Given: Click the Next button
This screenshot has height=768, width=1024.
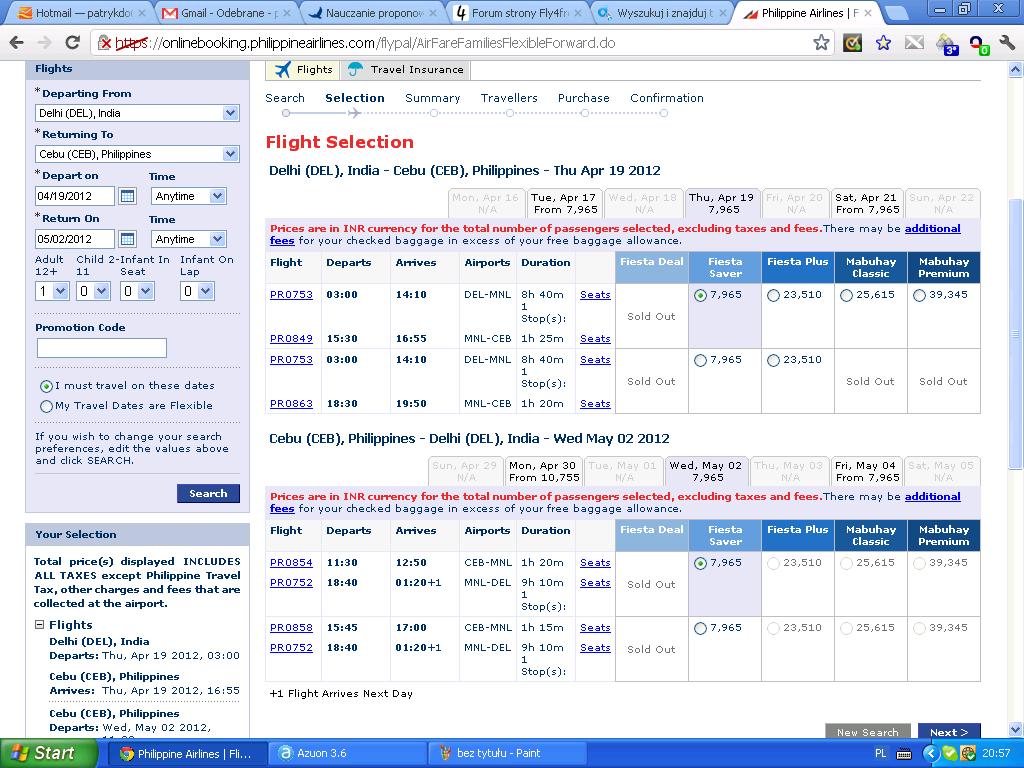Looking at the screenshot, I should 949,732.
